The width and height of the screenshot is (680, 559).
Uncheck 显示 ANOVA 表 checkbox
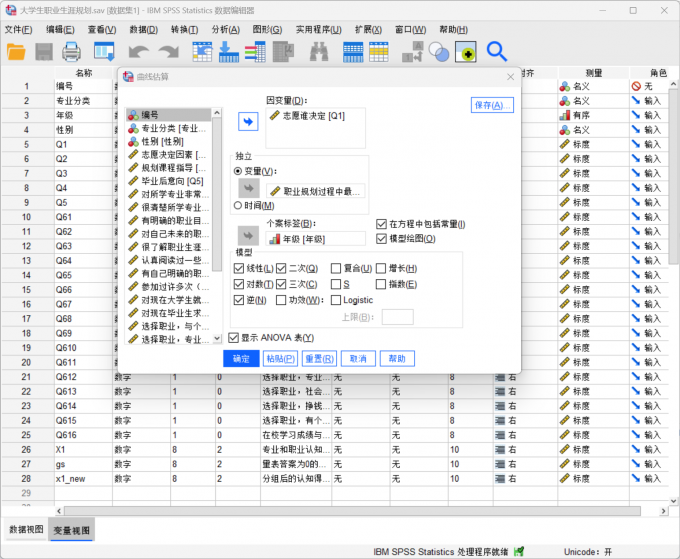coord(234,338)
